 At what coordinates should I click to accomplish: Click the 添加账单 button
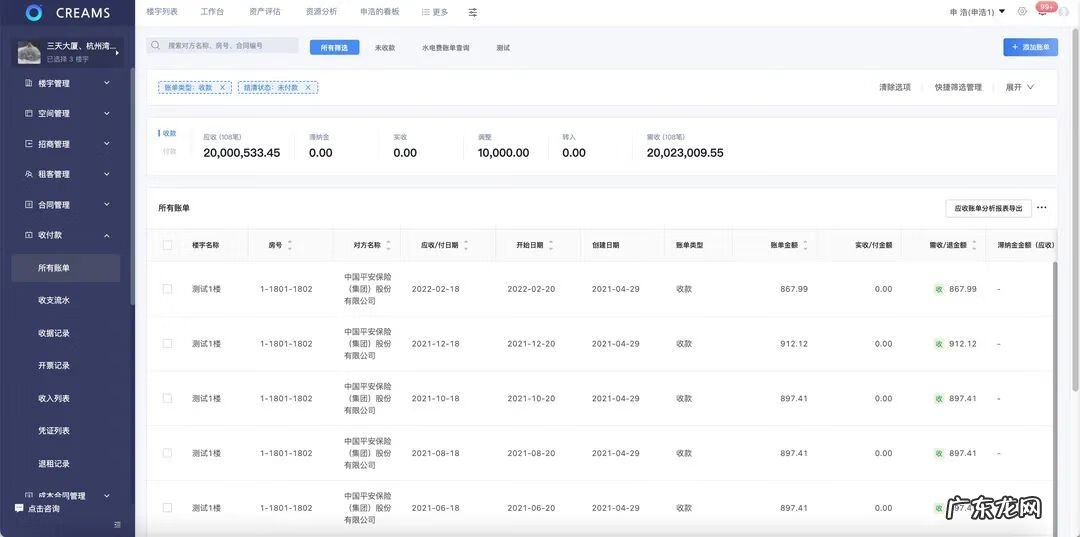coord(1030,47)
